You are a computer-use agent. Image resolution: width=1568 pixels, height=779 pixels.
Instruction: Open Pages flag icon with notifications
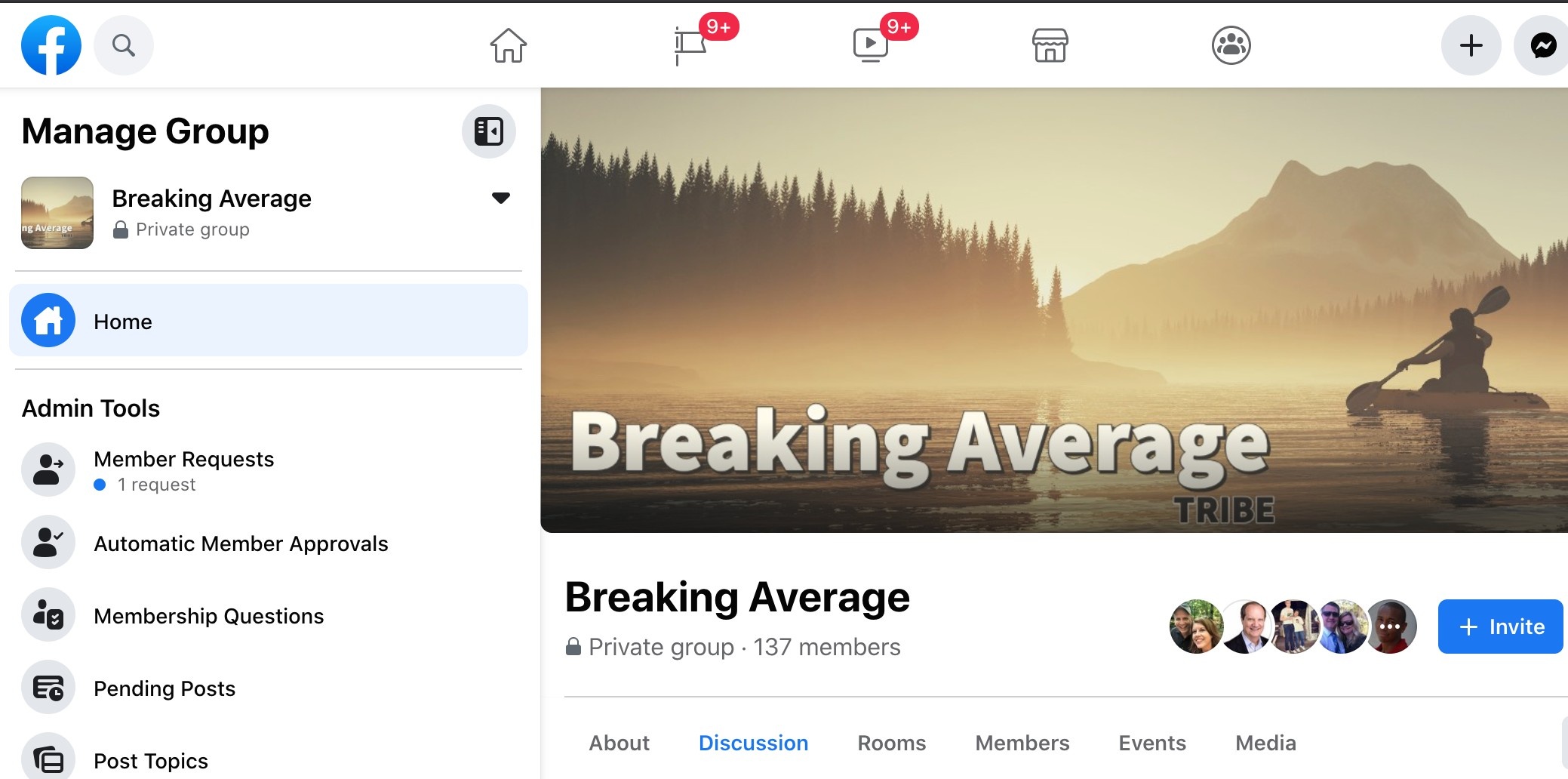(690, 45)
